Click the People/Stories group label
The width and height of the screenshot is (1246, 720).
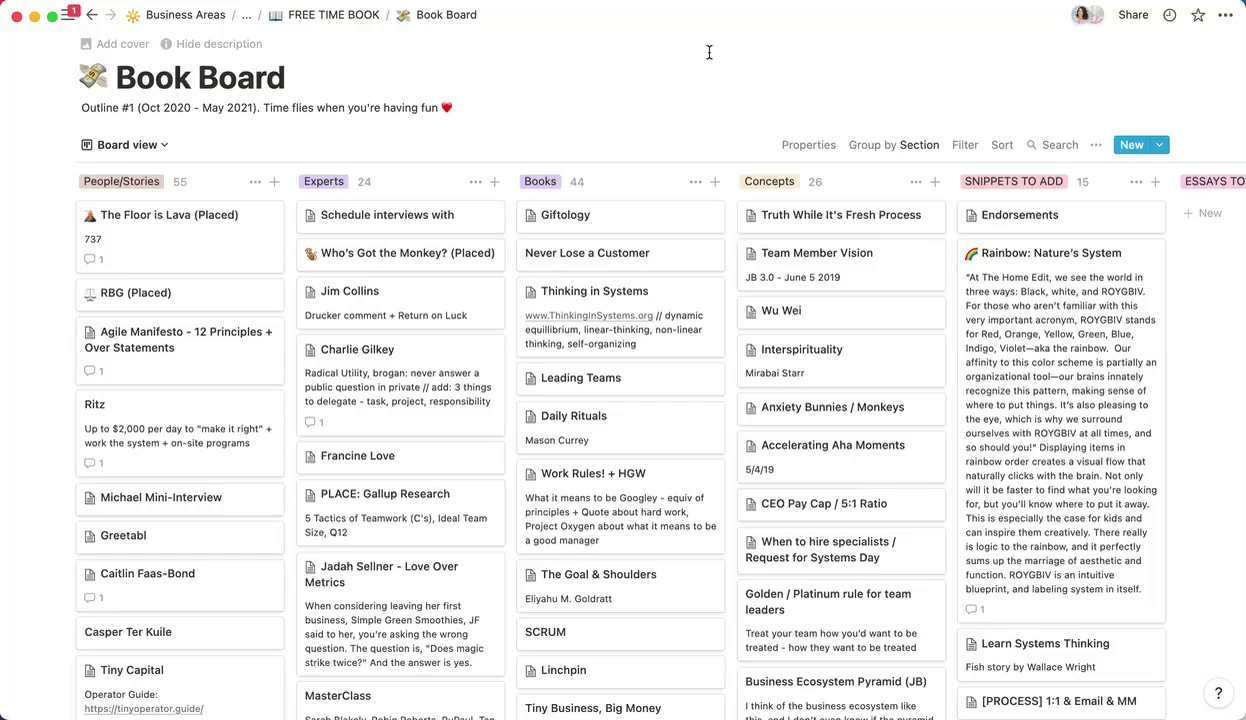tap(121, 182)
